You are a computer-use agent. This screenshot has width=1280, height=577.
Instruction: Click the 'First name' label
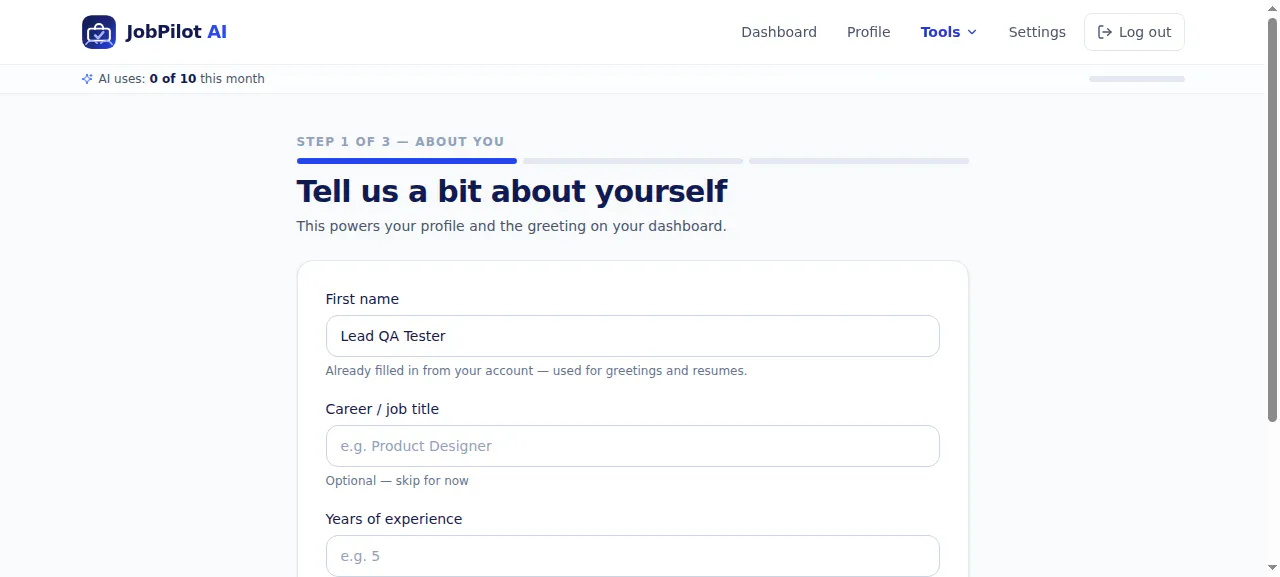tap(362, 299)
